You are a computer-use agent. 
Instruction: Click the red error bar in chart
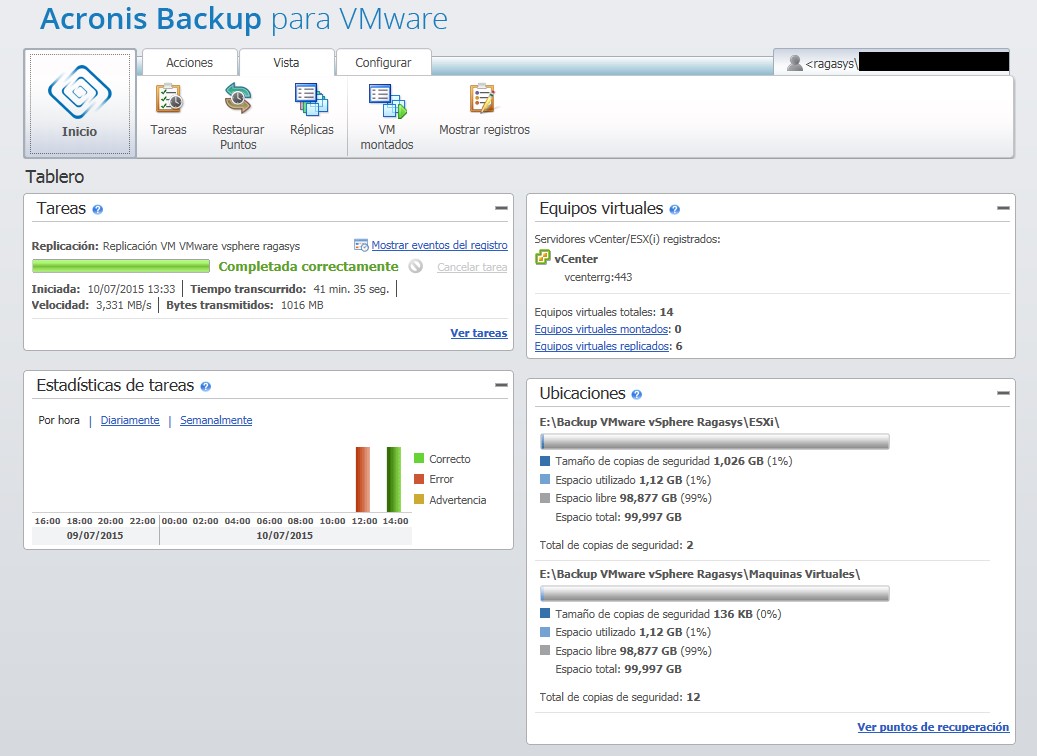[x=363, y=480]
